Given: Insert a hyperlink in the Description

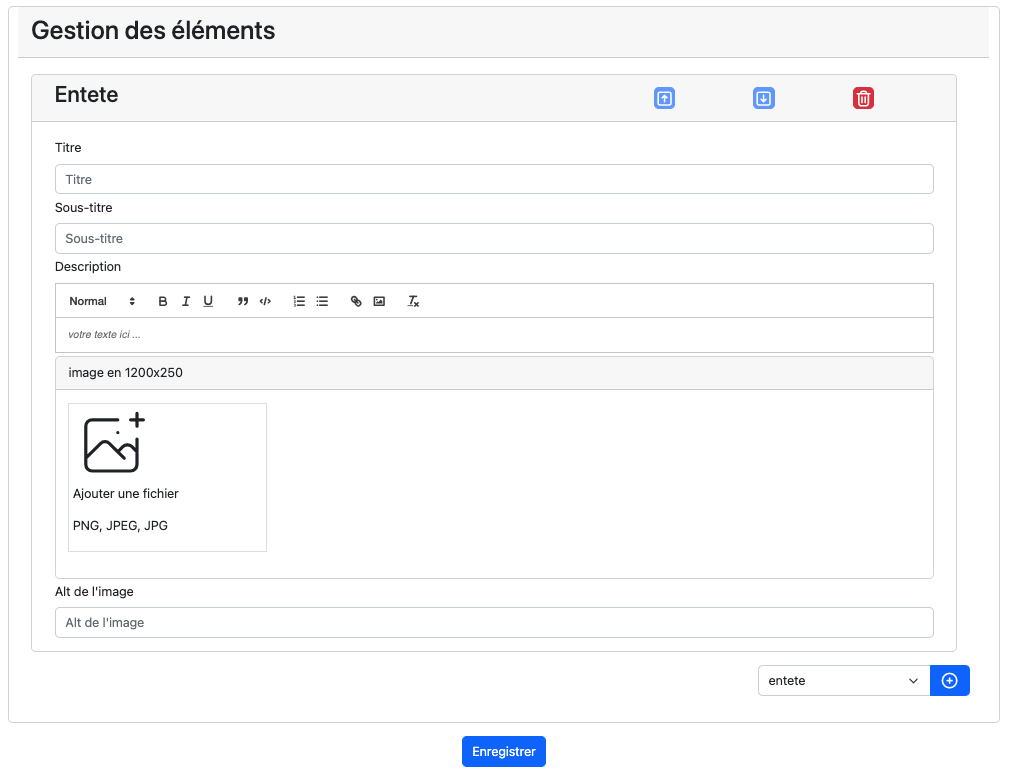Looking at the screenshot, I should coord(356,301).
